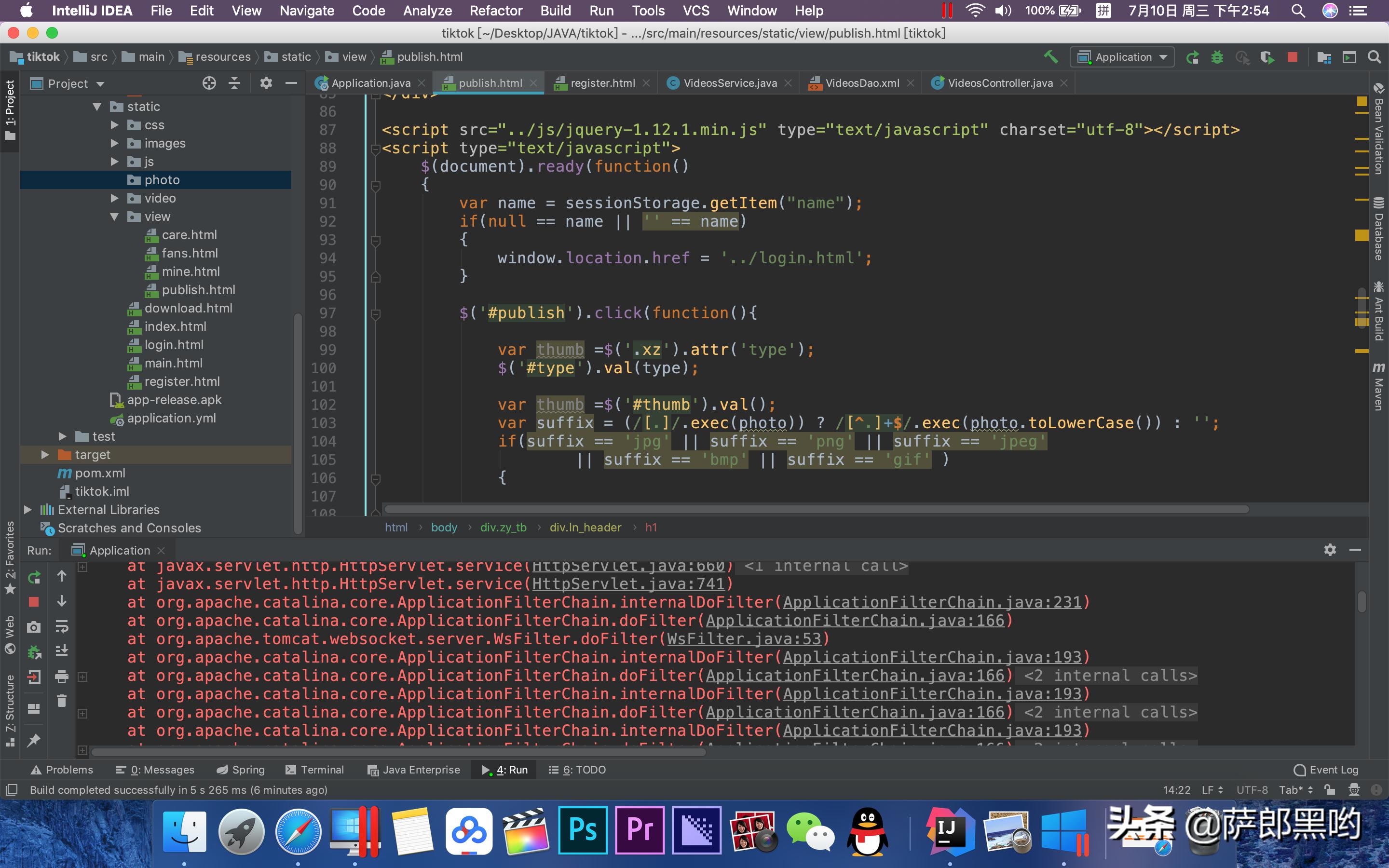
Task: Expand the target folder in tree
Action: tap(45, 455)
